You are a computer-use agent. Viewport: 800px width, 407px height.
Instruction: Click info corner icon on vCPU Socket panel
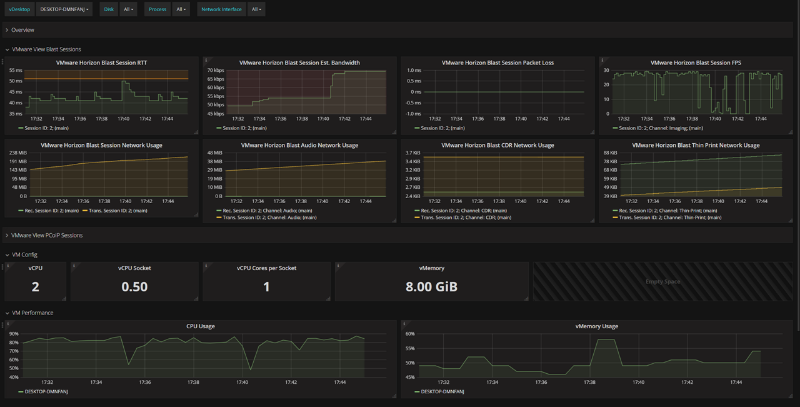click(x=74, y=266)
